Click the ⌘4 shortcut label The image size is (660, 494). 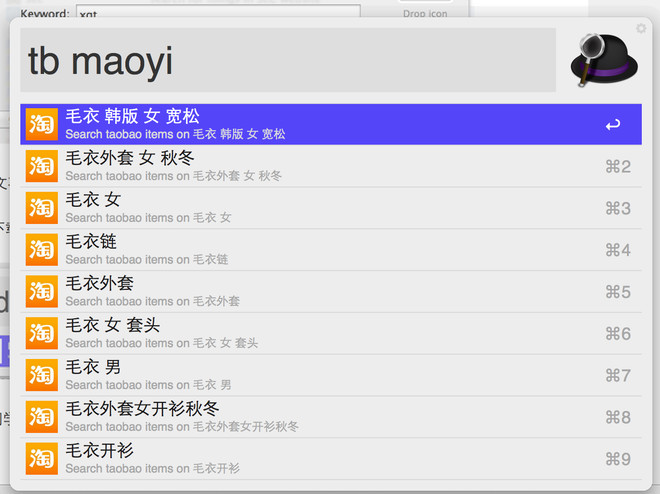(x=618, y=250)
